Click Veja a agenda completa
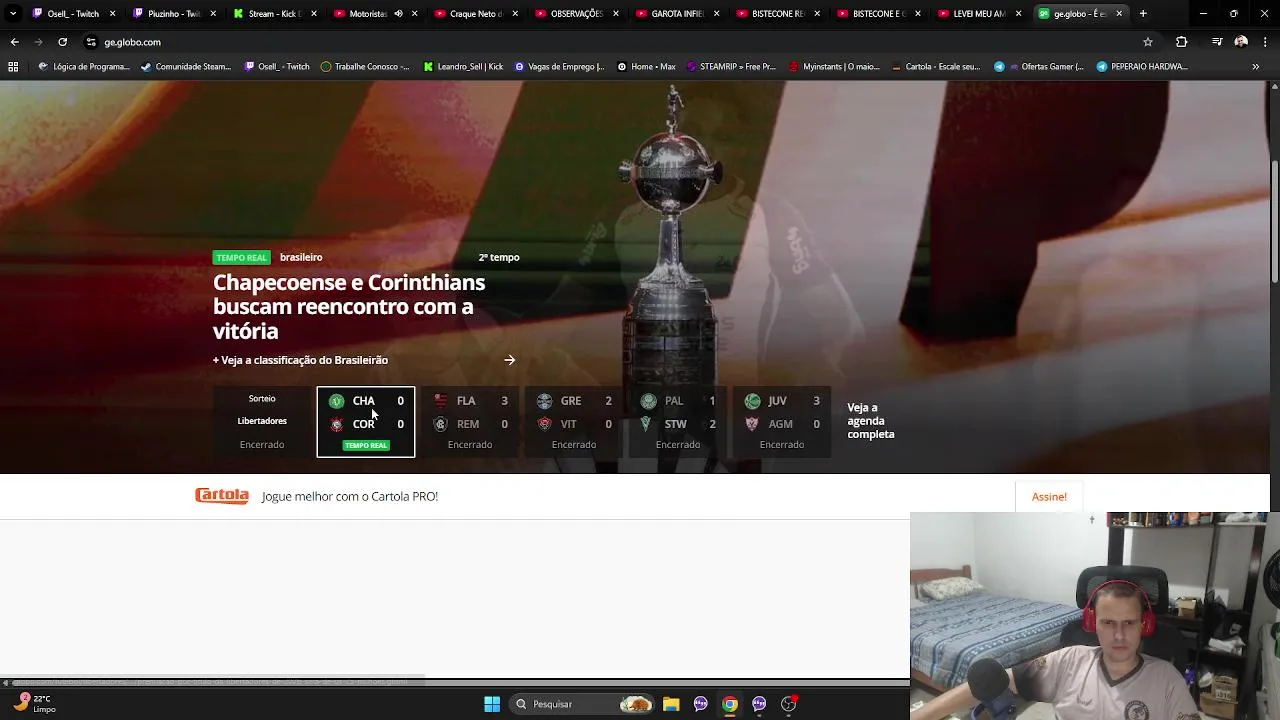This screenshot has height=720, width=1280. 871,421
